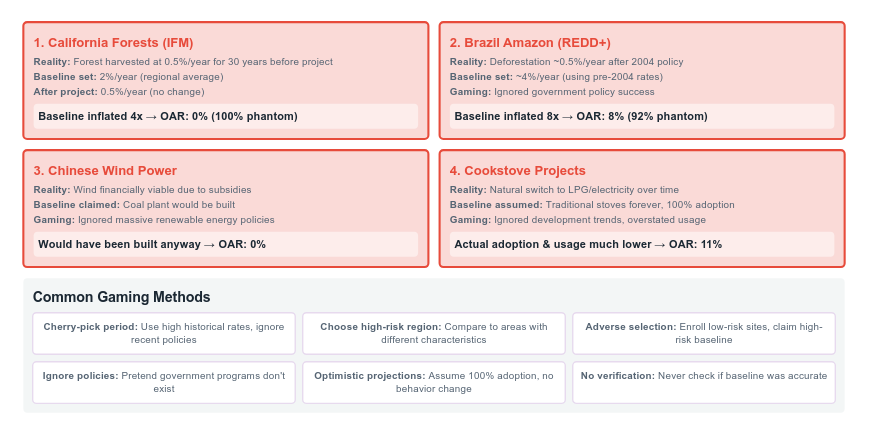Image resolution: width=876 pixels, height=421 pixels.
Task: Click 'Actual adoption & usage much lower' box
Action: pos(641,244)
